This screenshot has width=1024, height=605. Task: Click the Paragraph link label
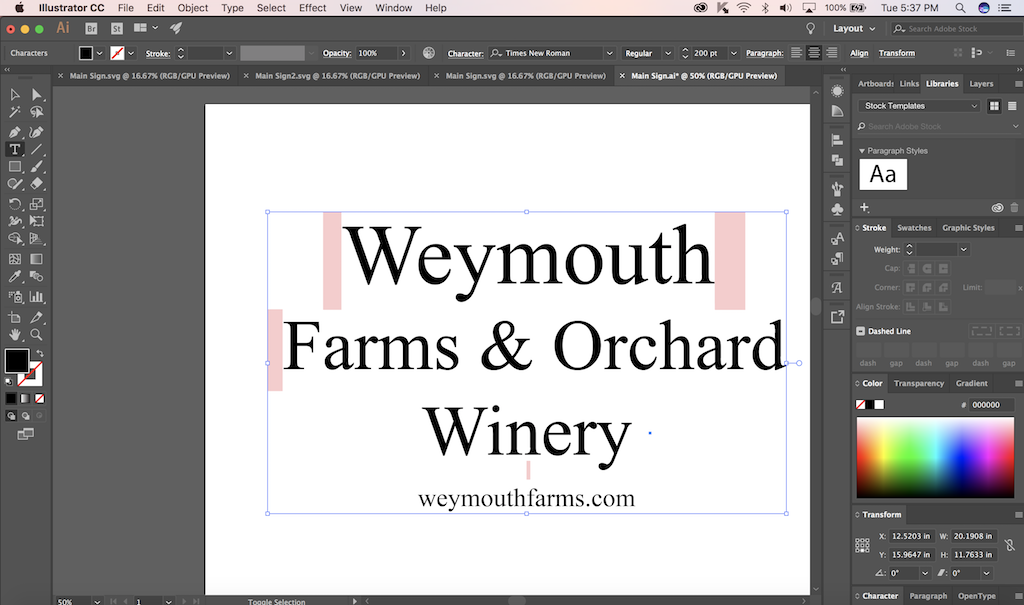764,53
